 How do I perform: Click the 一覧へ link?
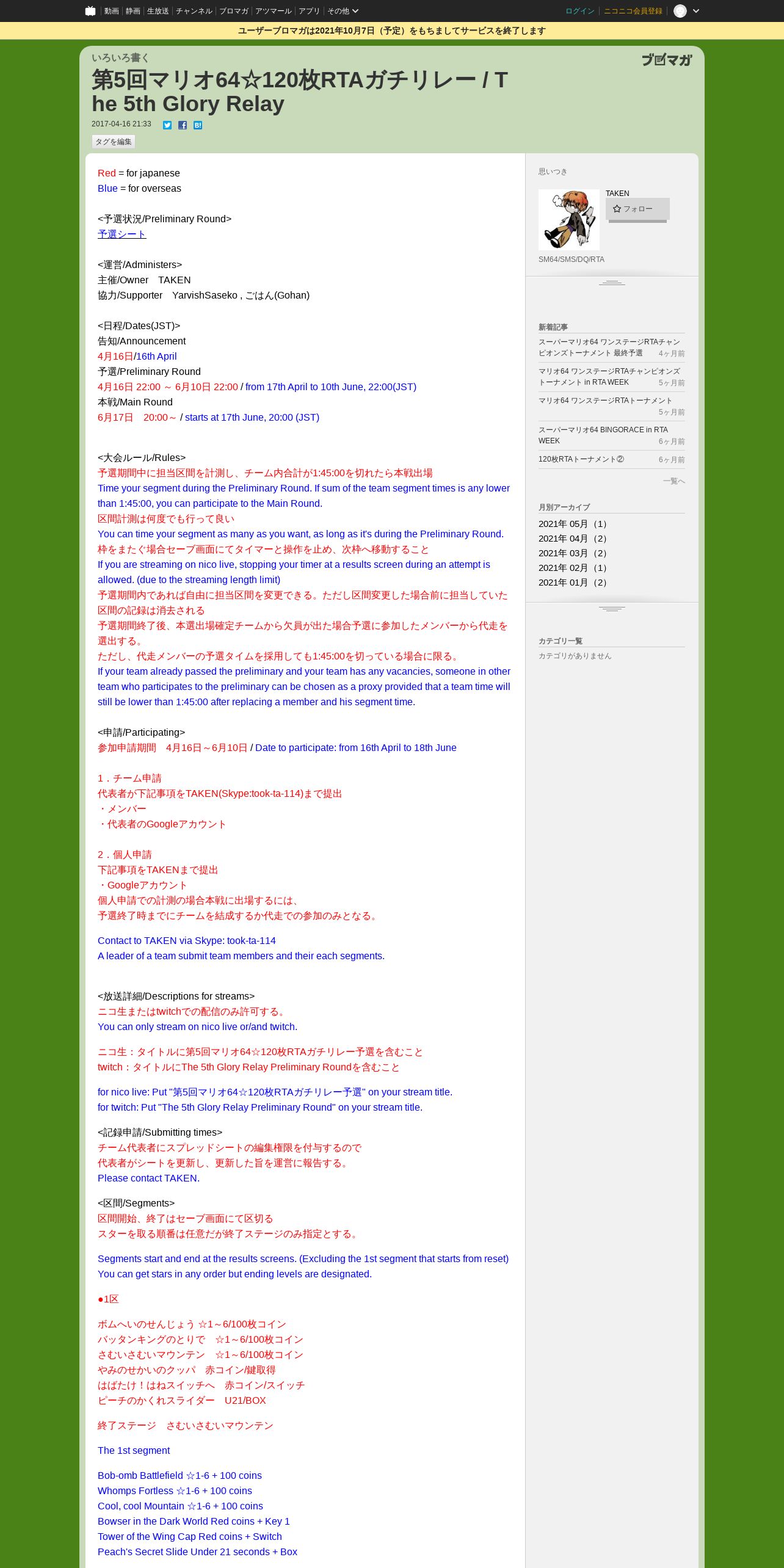click(x=673, y=481)
